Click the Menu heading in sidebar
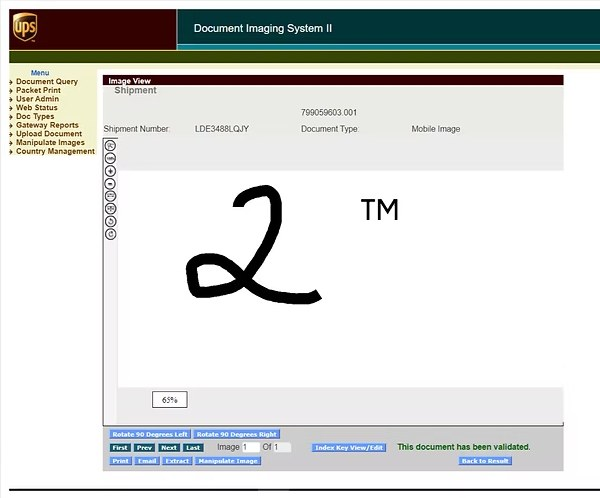The width and height of the screenshot is (600, 498). 40,73
